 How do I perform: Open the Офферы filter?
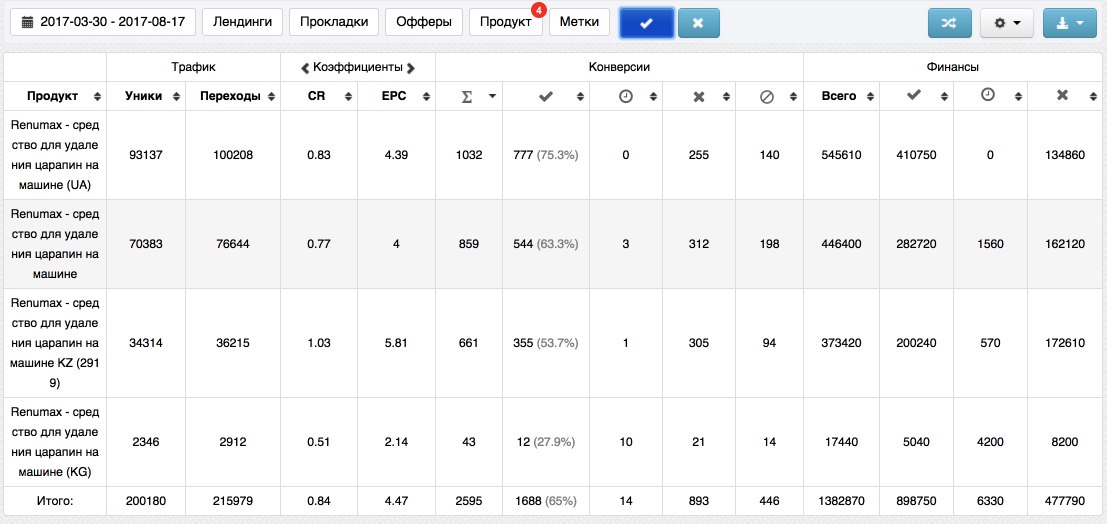point(424,22)
